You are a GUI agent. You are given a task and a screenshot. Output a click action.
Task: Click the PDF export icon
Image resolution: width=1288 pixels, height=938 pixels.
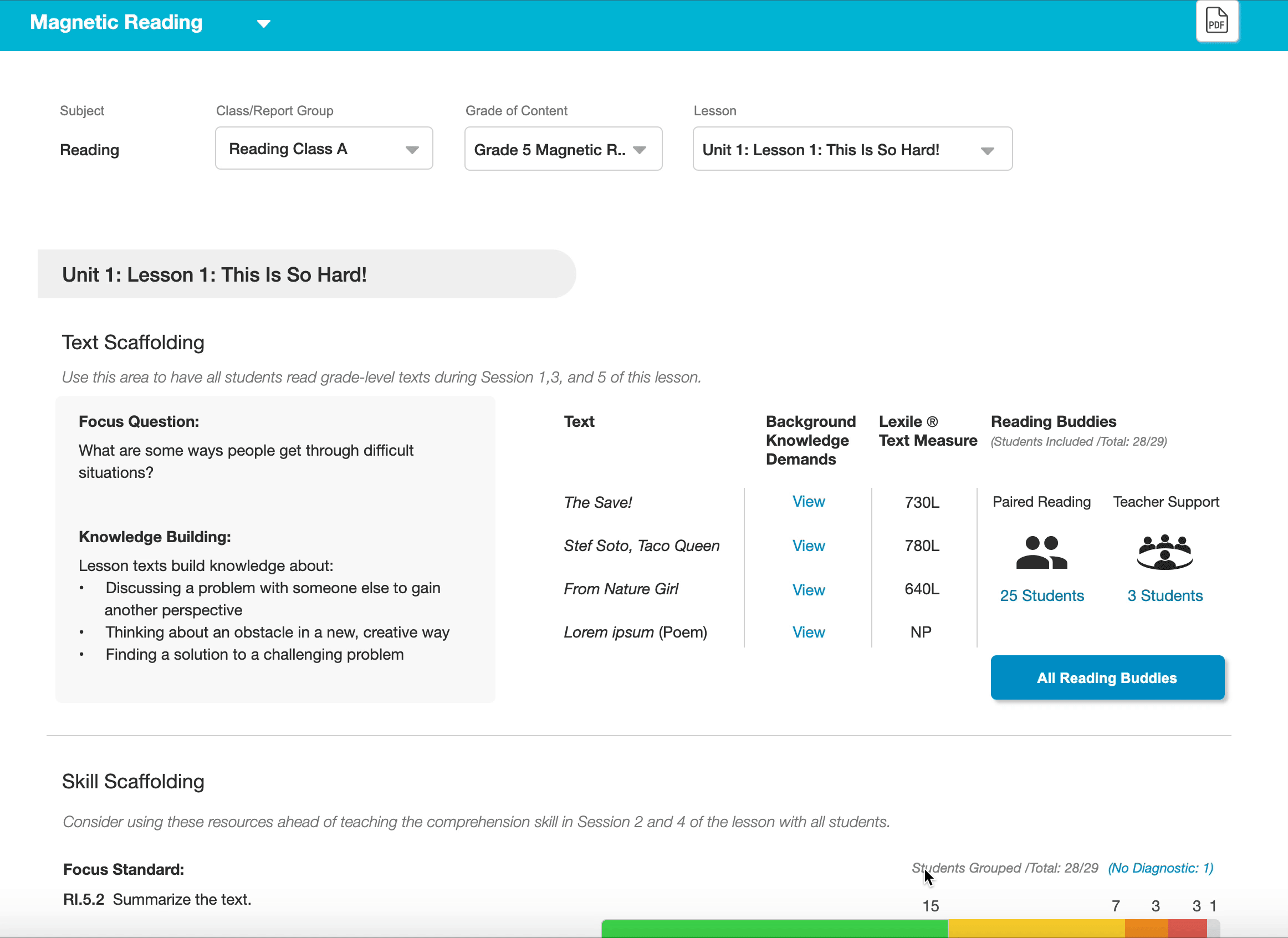click(x=1217, y=22)
